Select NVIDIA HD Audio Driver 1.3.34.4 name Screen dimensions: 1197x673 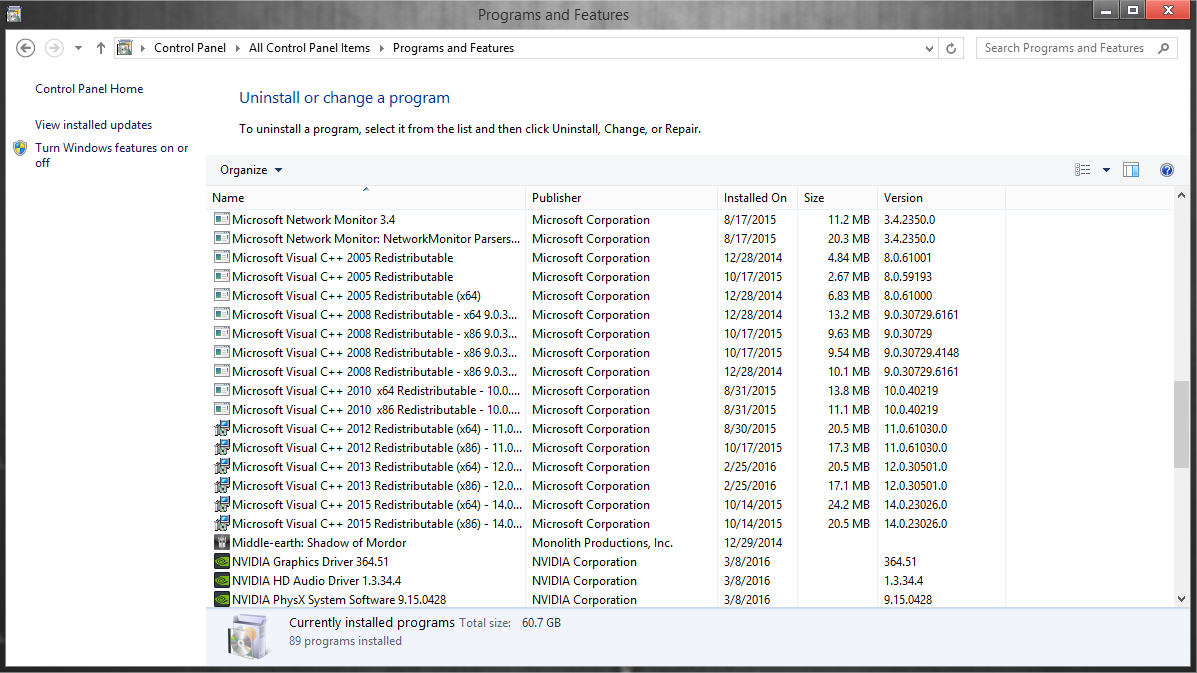click(316, 581)
